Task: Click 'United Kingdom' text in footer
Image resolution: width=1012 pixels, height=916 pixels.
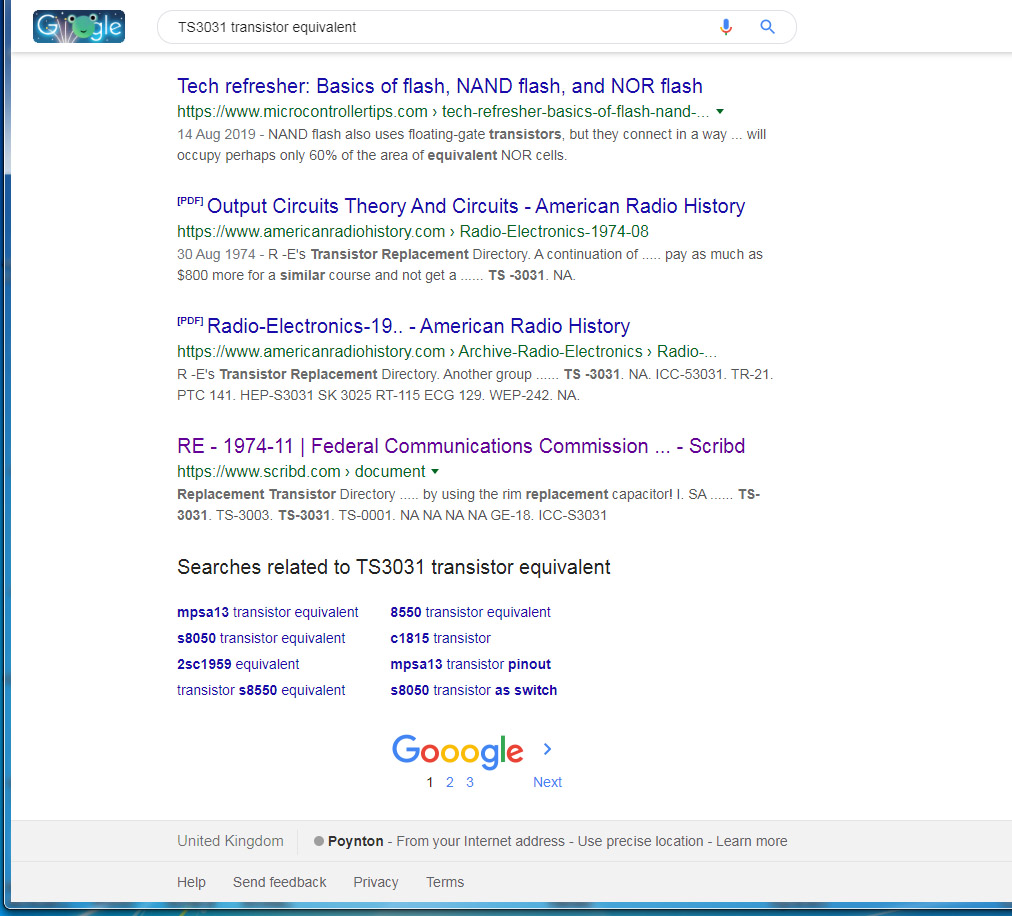Action: click(x=230, y=841)
